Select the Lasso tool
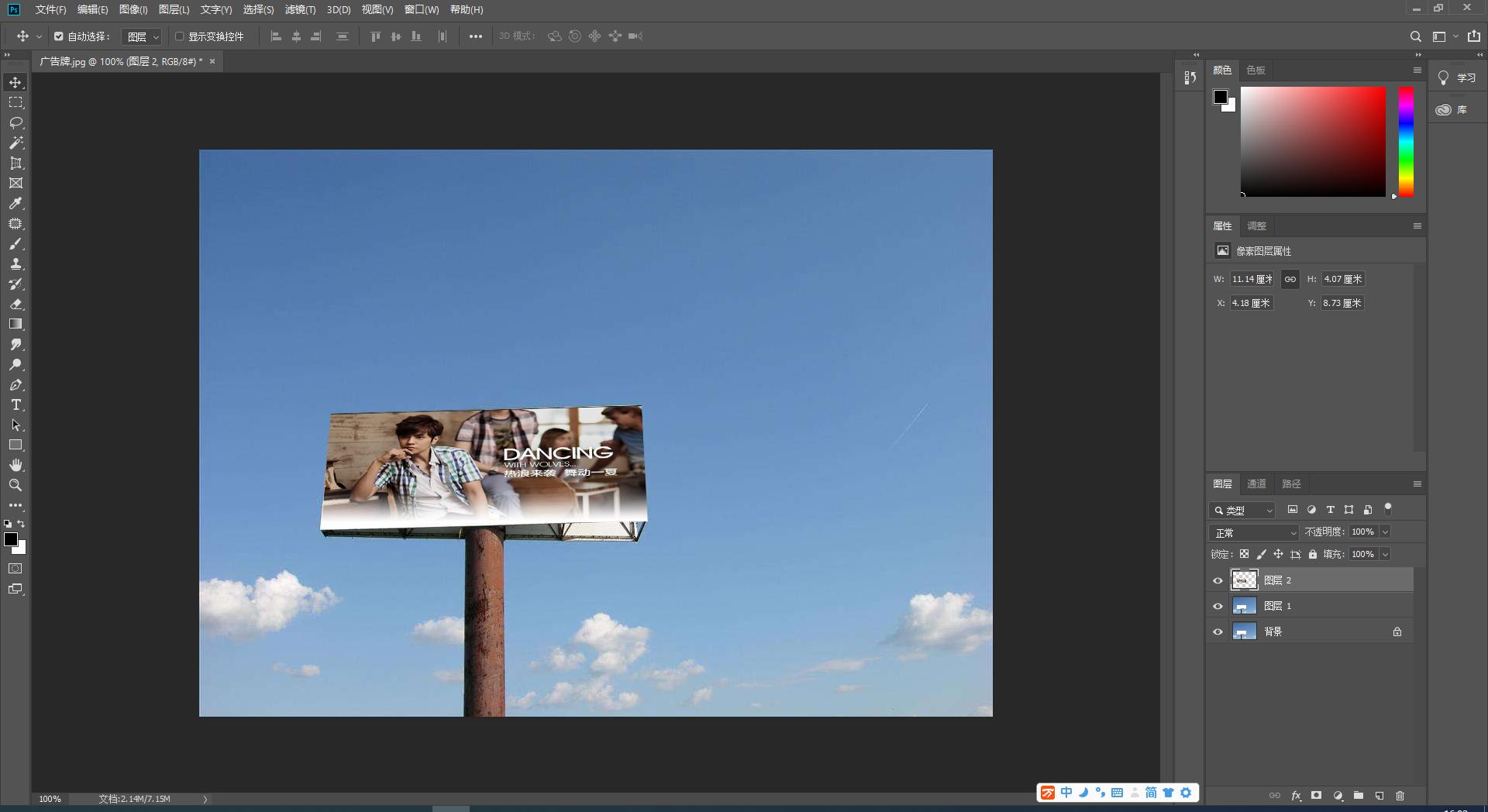This screenshot has width=1488, height=812. 15,122
